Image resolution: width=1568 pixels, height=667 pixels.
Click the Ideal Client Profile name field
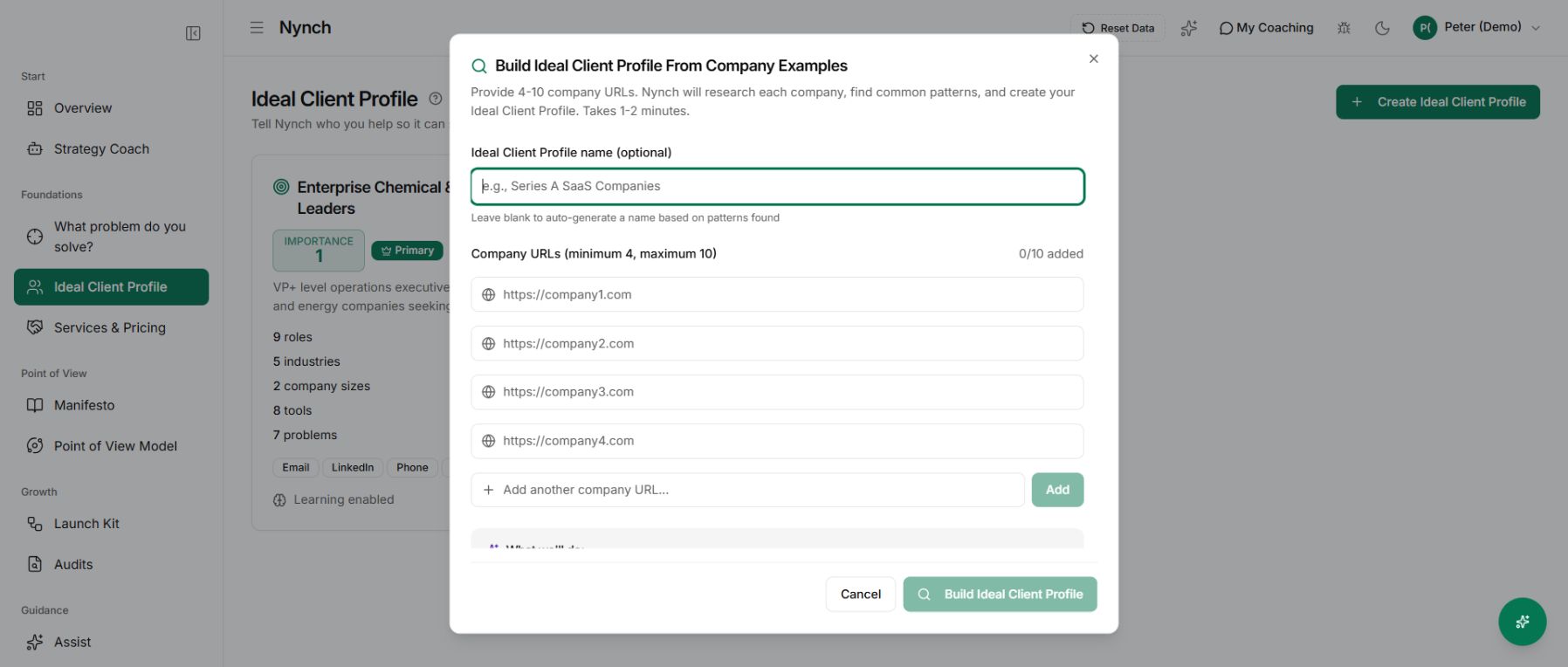(x=777, y=186)
